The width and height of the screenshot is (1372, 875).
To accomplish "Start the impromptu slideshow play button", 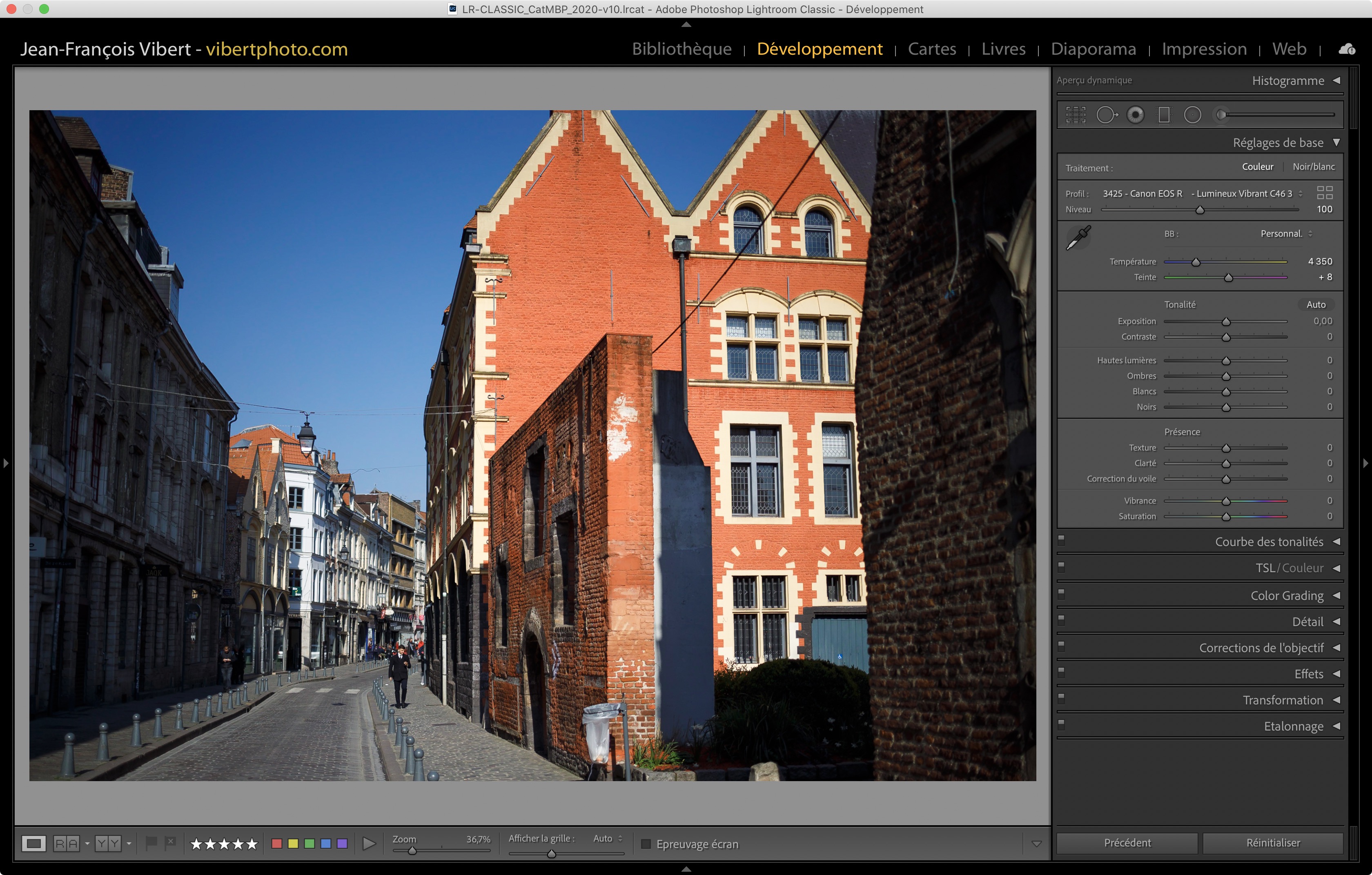I will point(369,843).
